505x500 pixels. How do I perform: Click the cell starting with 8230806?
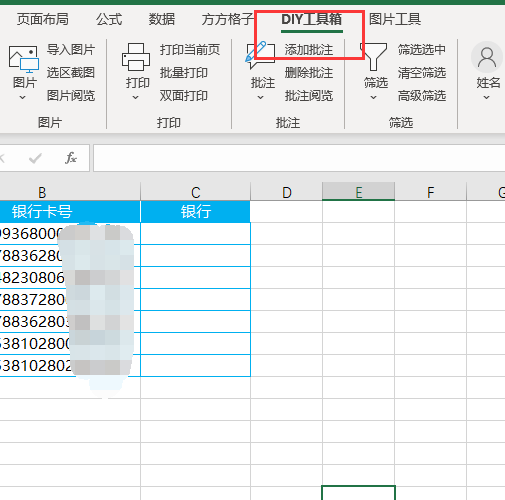coord(70,278)
